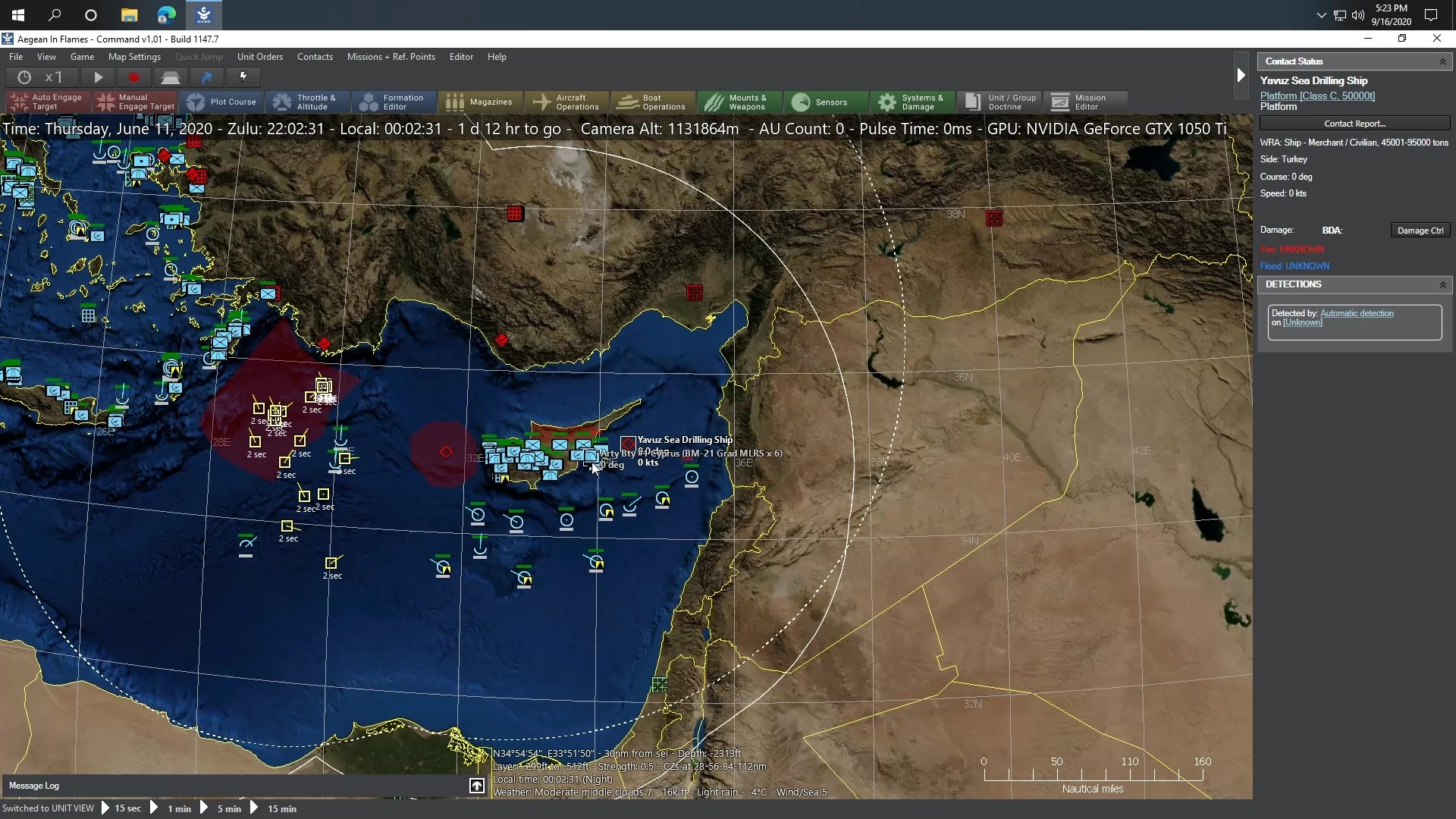Open the Windows notification center

tap(1431, 15)
